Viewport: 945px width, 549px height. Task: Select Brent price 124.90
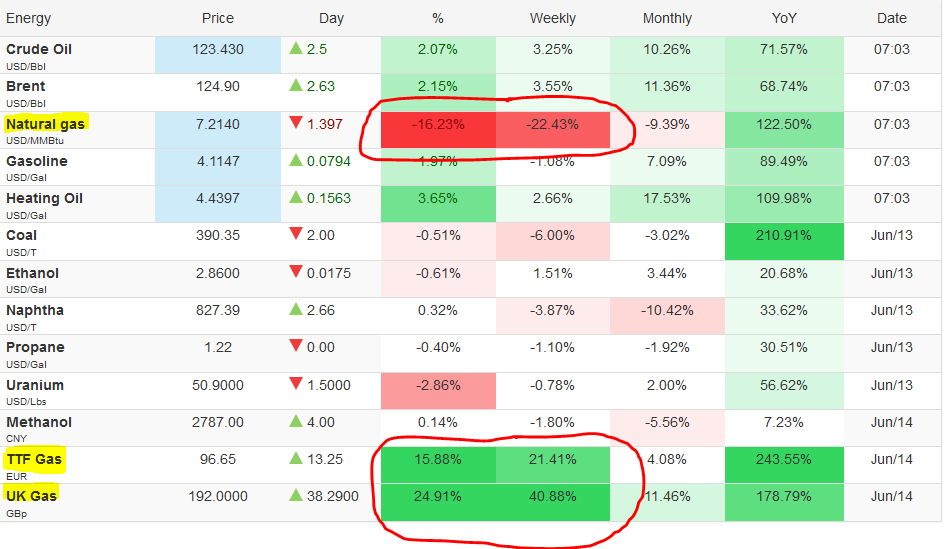point(218,86)
